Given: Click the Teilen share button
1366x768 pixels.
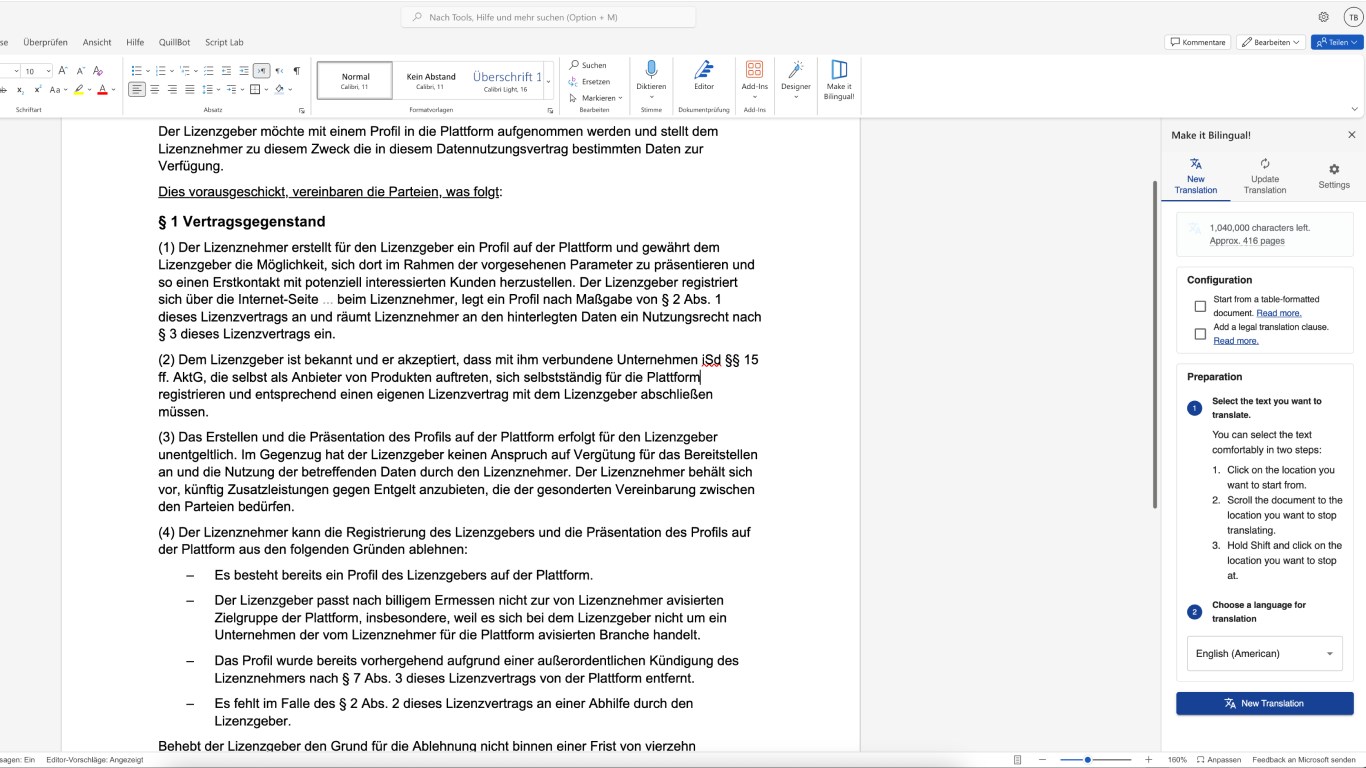Looking at the screenshot, I should pos(1337,42).
